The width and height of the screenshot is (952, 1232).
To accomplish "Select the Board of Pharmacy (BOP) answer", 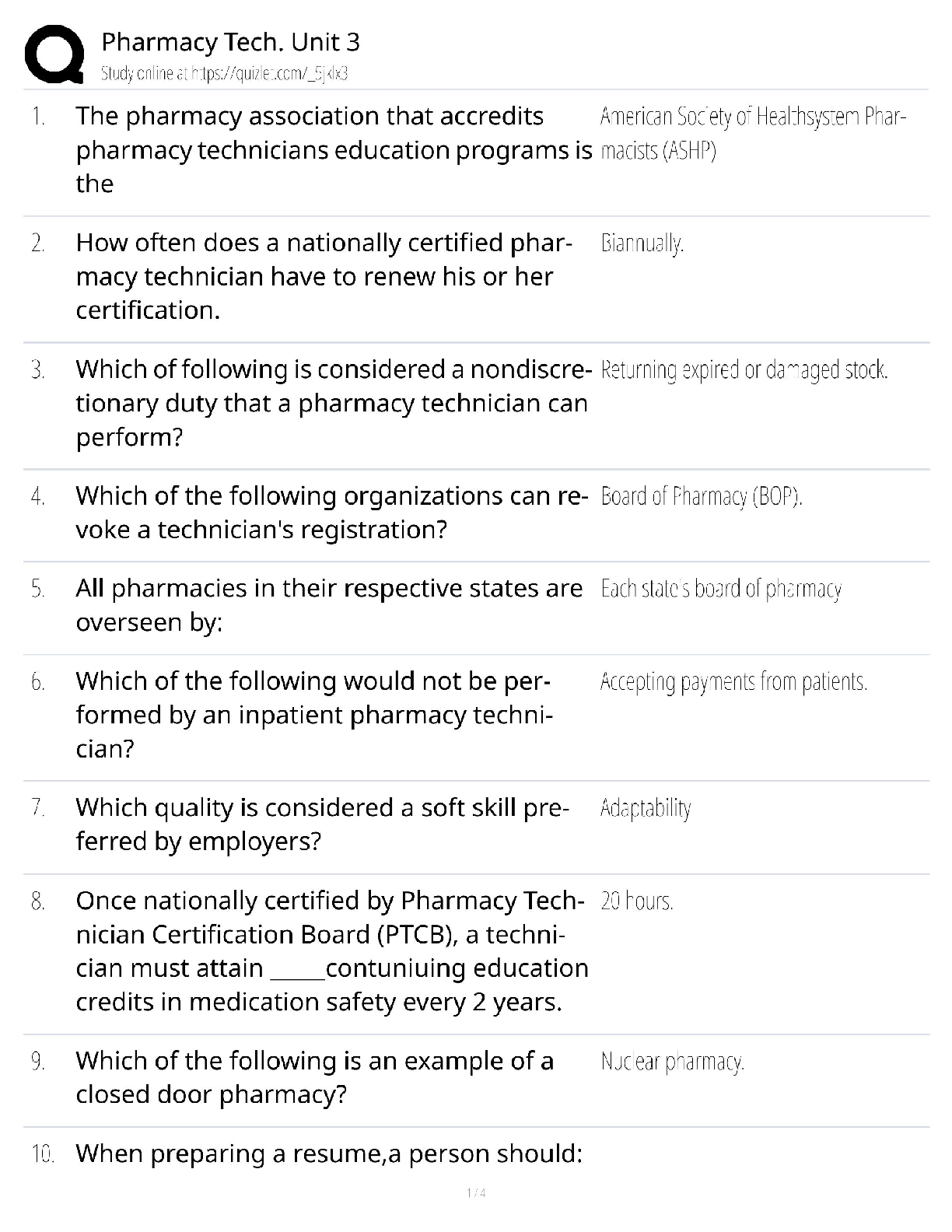I will click(x=701, y=496).
